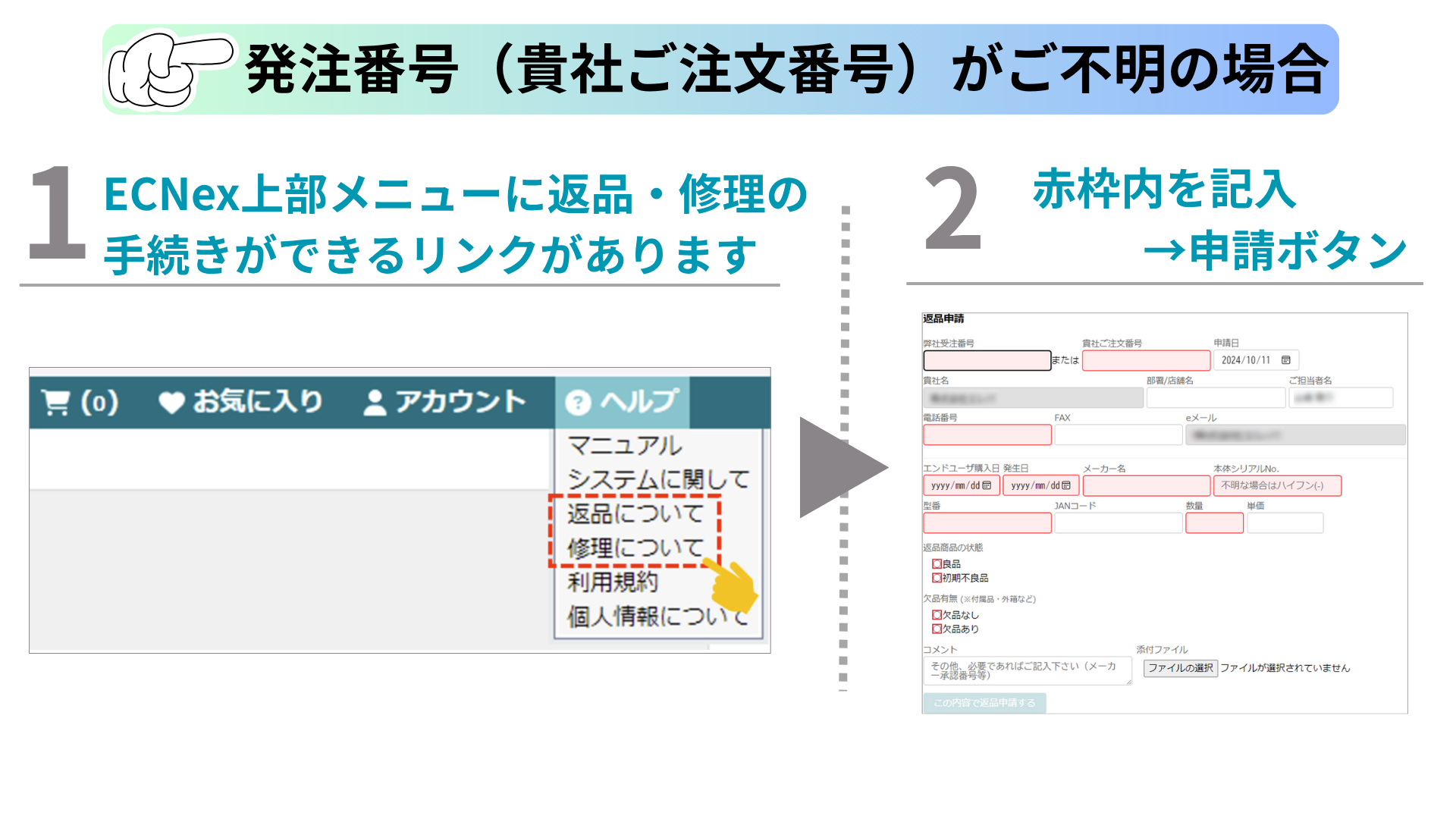Viewport: 1456px width, 819px height.
Task: Click the heart icon next to お気に入り
Action: pyautogui.click(x=172, y=400)
